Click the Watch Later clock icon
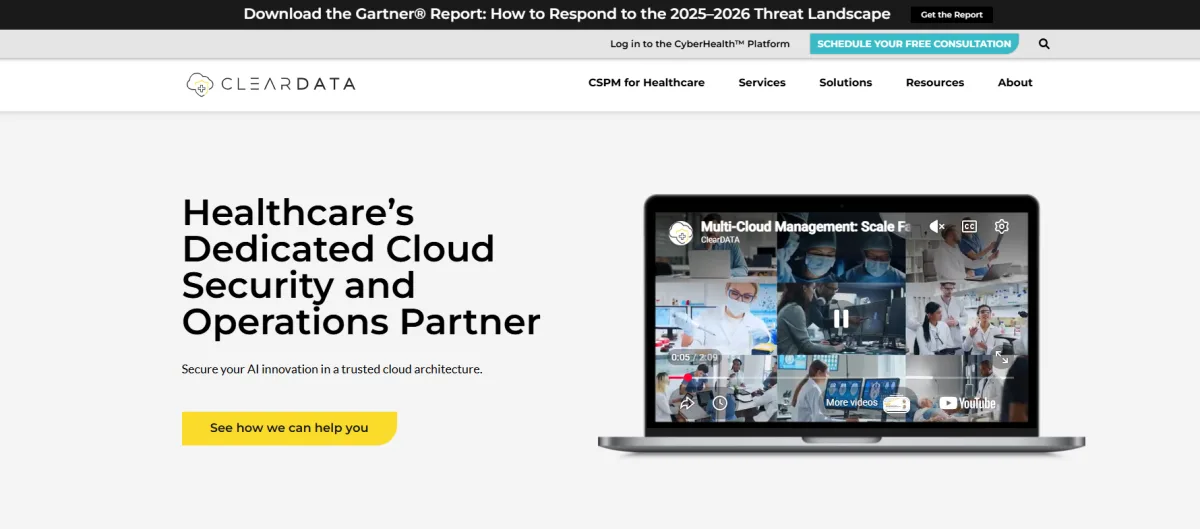The width and height of the screenshot is (1200, 529). [720, 403]
